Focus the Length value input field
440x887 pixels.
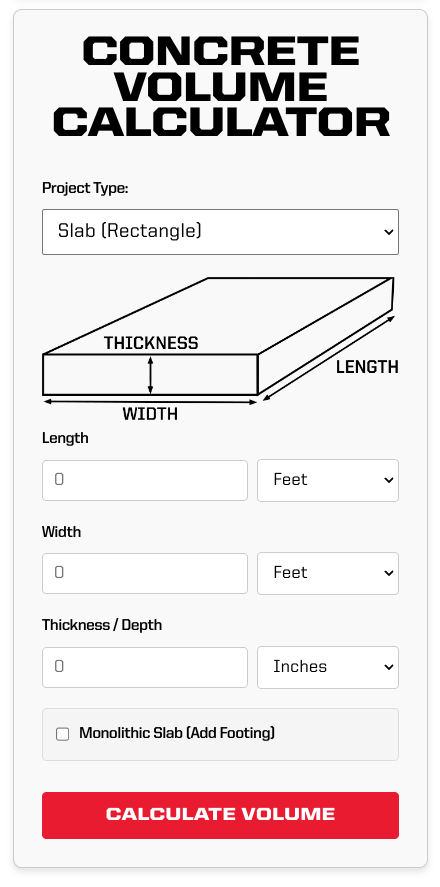pos(145,480)
